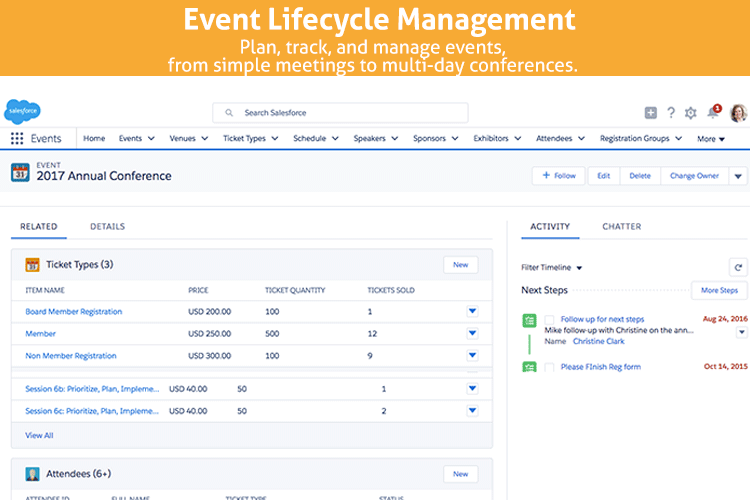
Task: Expand the Ticket Types nav dropdown chevron
Action: [275, 139]
